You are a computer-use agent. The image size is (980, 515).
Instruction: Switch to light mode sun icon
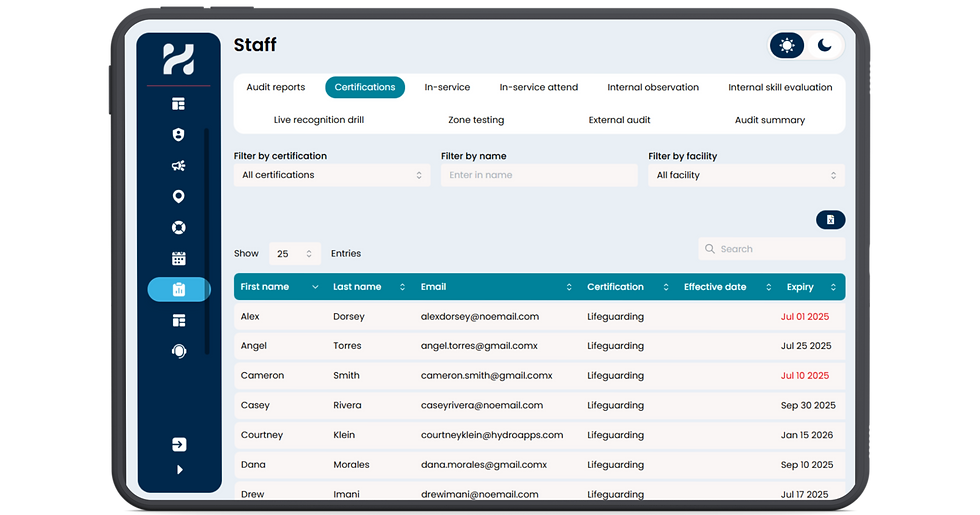787,46
